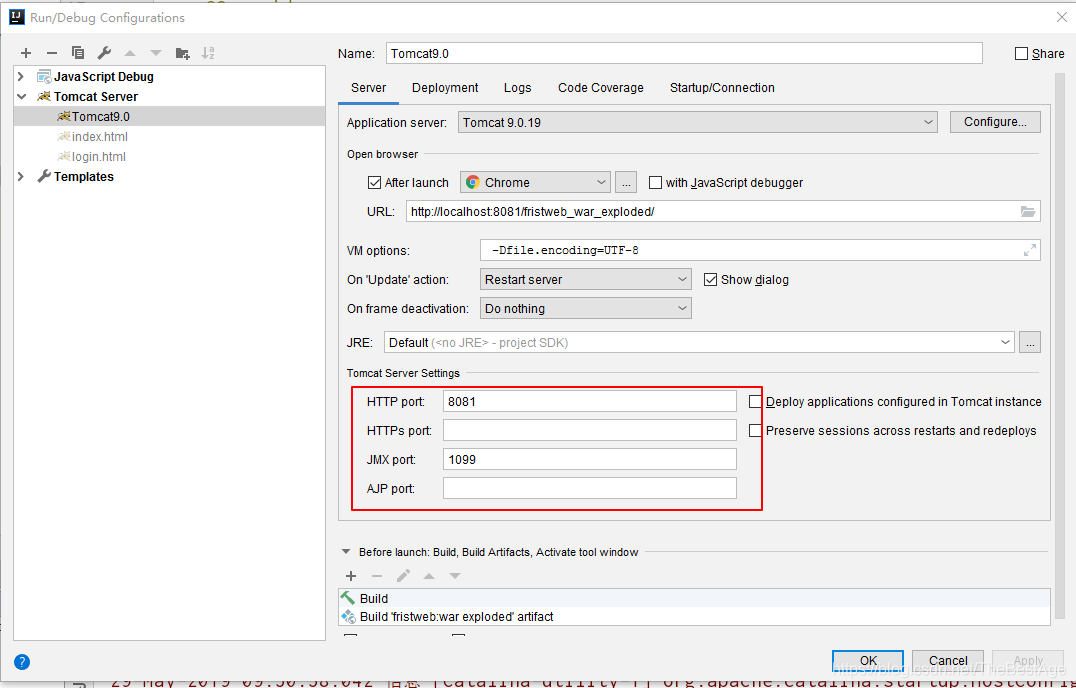Remove the selected before launch task
The height and width of the screenshot is (688, 1076).
[377, 576]
